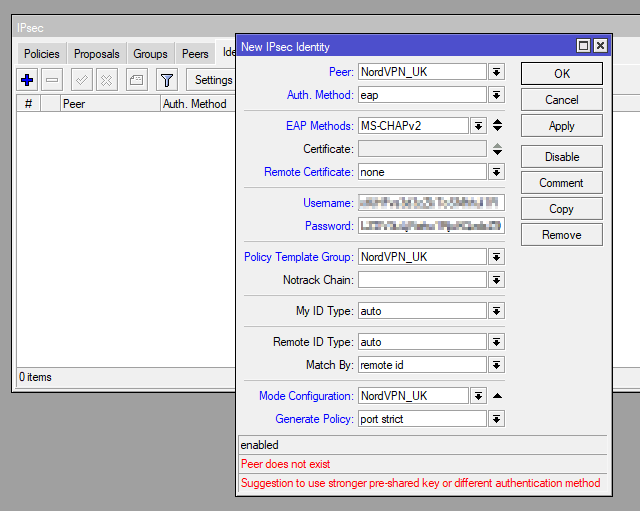Click the Username input field
The image size is (640, 511).
coord(431,203)
